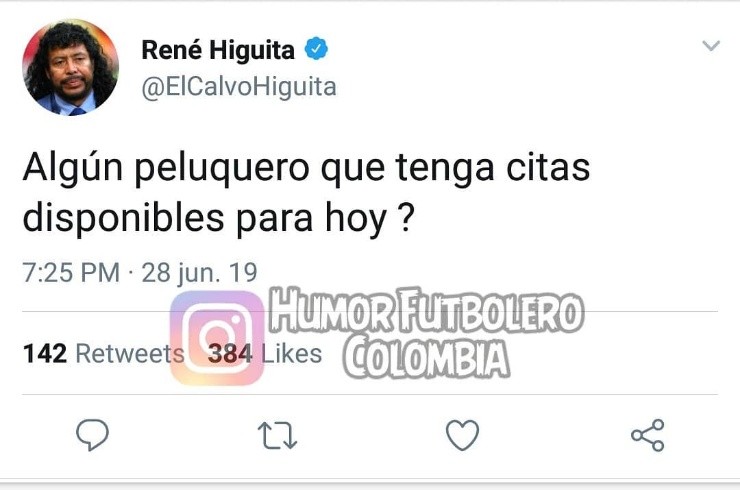
Task: Click the 7:25 PM timestamp
Action: [x=71, y=272]
